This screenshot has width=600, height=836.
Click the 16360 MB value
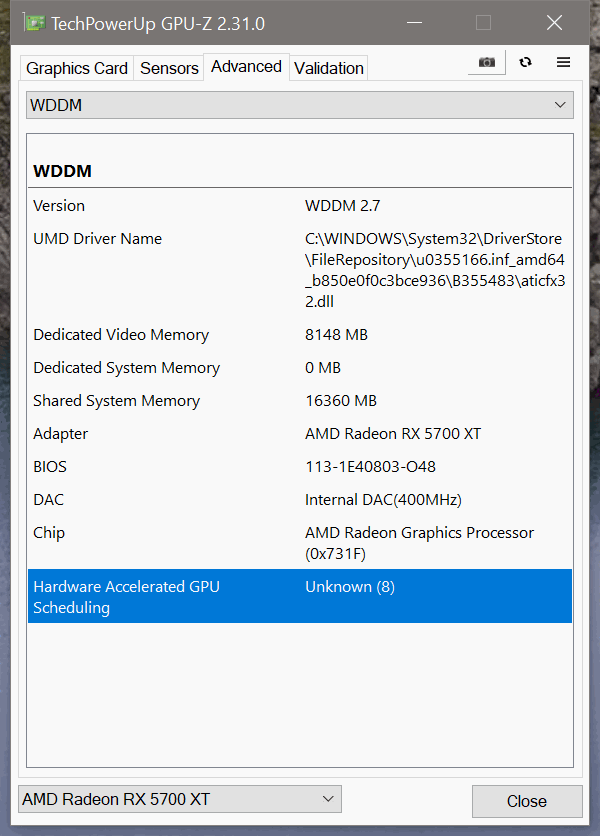tap(341, 401)
